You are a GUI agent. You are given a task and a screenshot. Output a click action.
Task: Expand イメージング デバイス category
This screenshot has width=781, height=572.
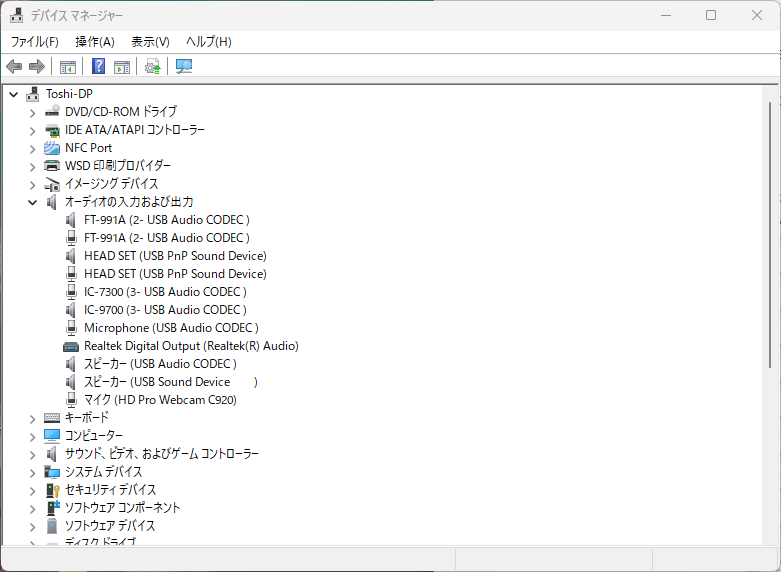click(x=33, y=185)
